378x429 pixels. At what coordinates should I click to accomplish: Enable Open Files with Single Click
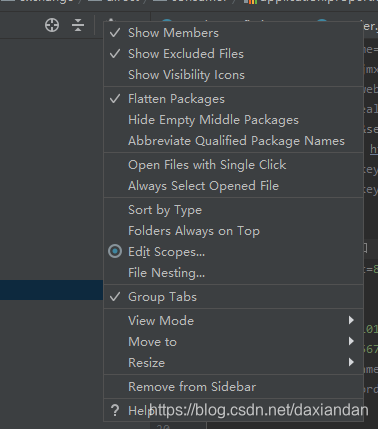click(x=233, y=165)
